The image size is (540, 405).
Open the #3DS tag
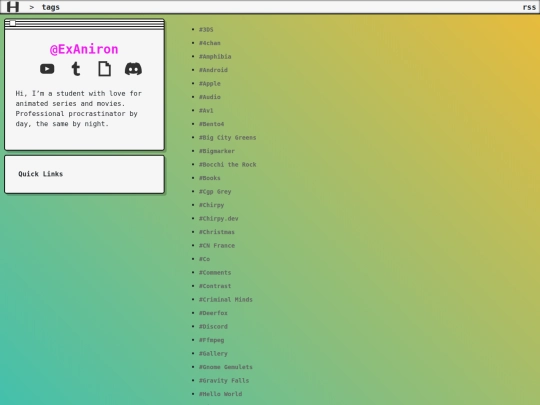206,30
